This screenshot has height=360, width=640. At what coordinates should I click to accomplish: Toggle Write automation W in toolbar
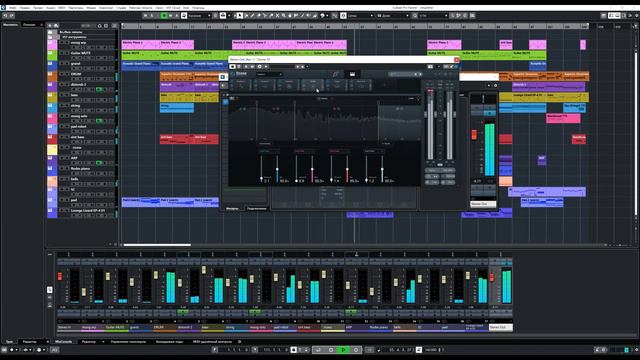(171, 16)
